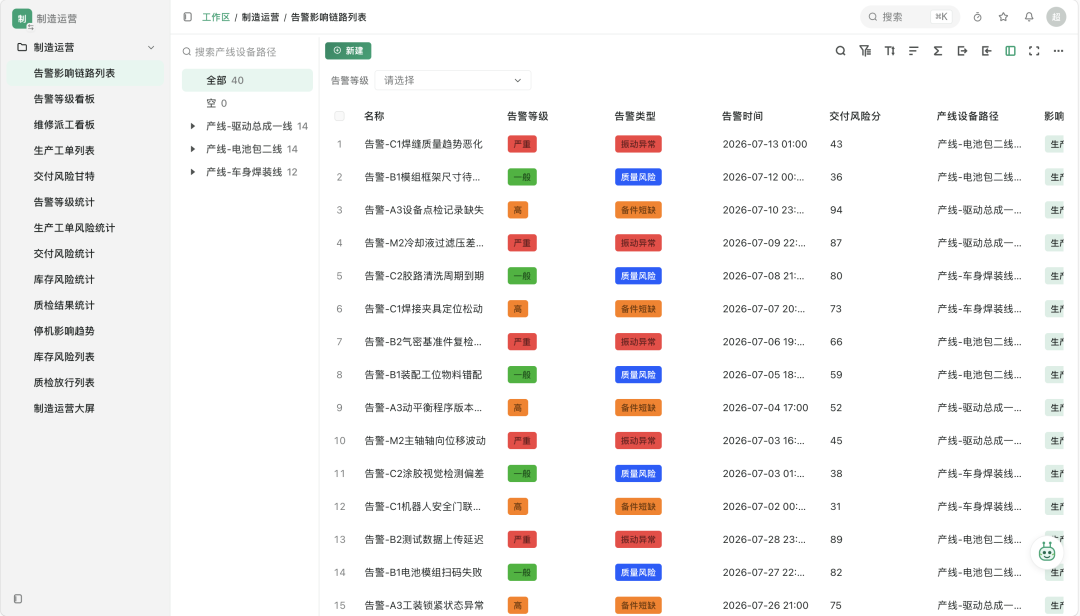Open the robot assistant floating icon

1047,552
